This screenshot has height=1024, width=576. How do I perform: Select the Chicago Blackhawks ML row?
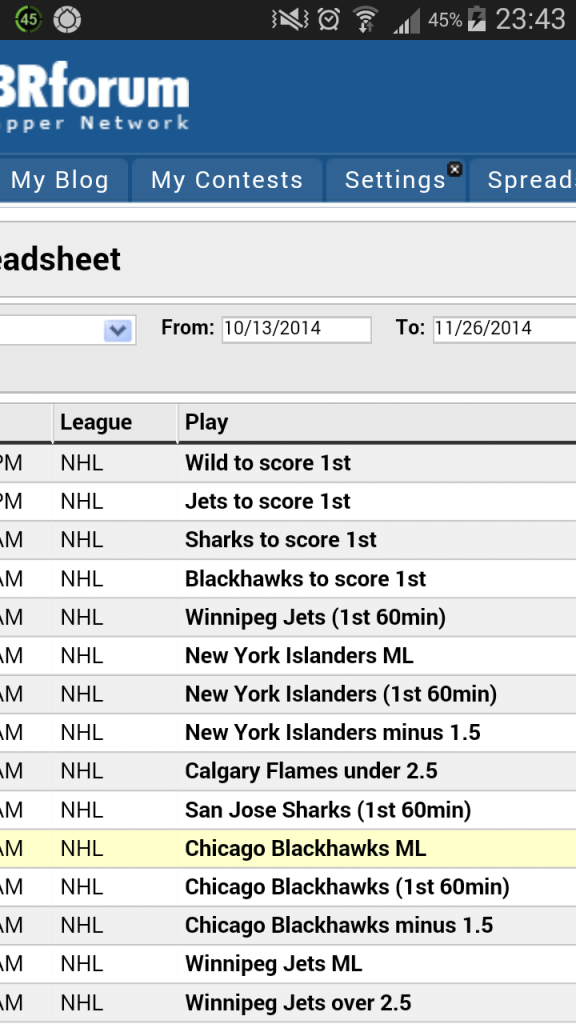[x=288, y=848]
